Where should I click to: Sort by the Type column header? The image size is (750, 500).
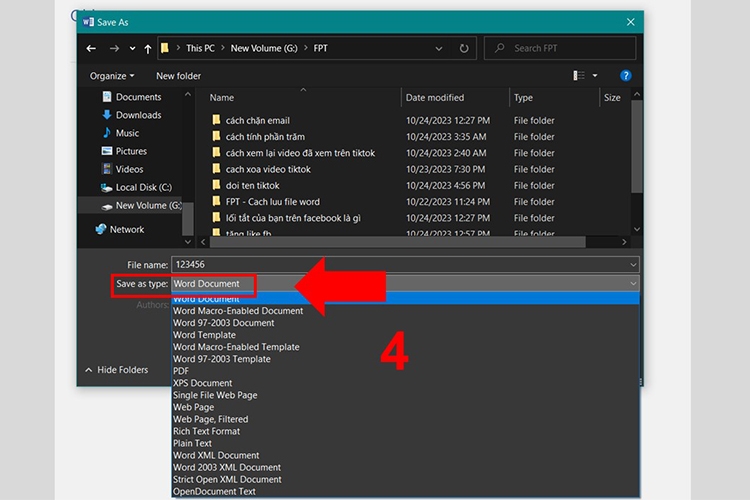coord(523,98)
